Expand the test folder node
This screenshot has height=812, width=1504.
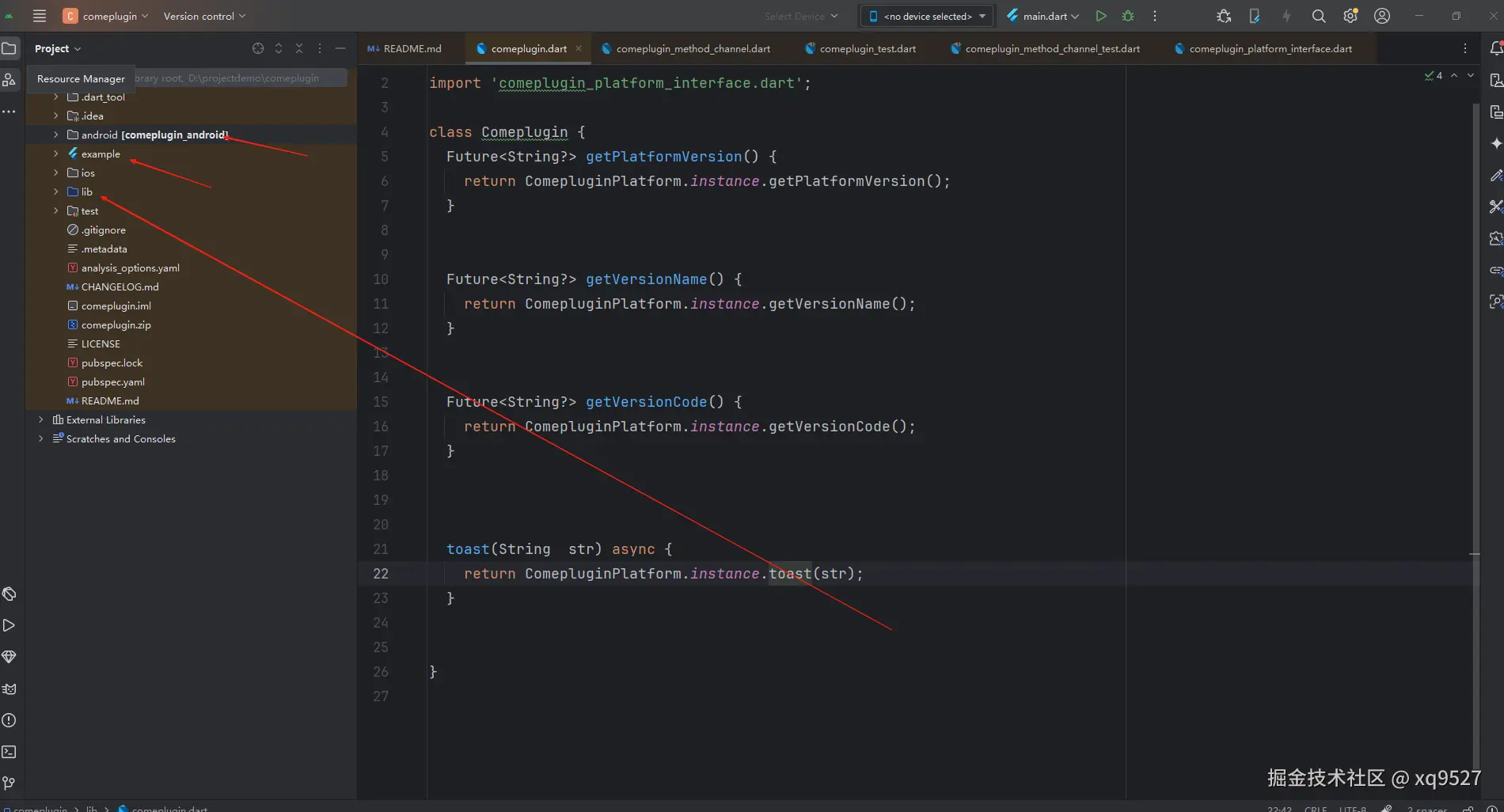click(55, 211)
